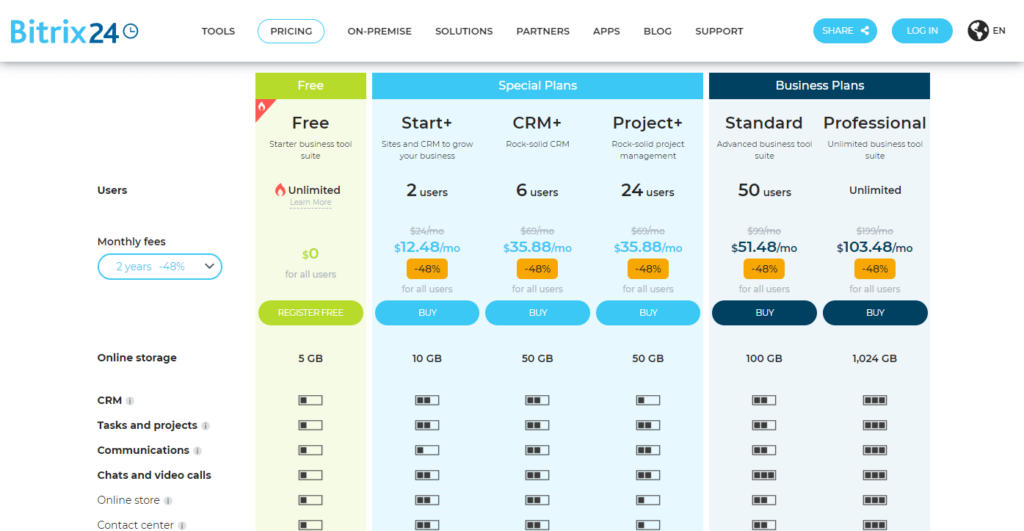Viewport: 1024px width, 531px height.
Task: Buy the Professional plan
Action: click(875, 313)
